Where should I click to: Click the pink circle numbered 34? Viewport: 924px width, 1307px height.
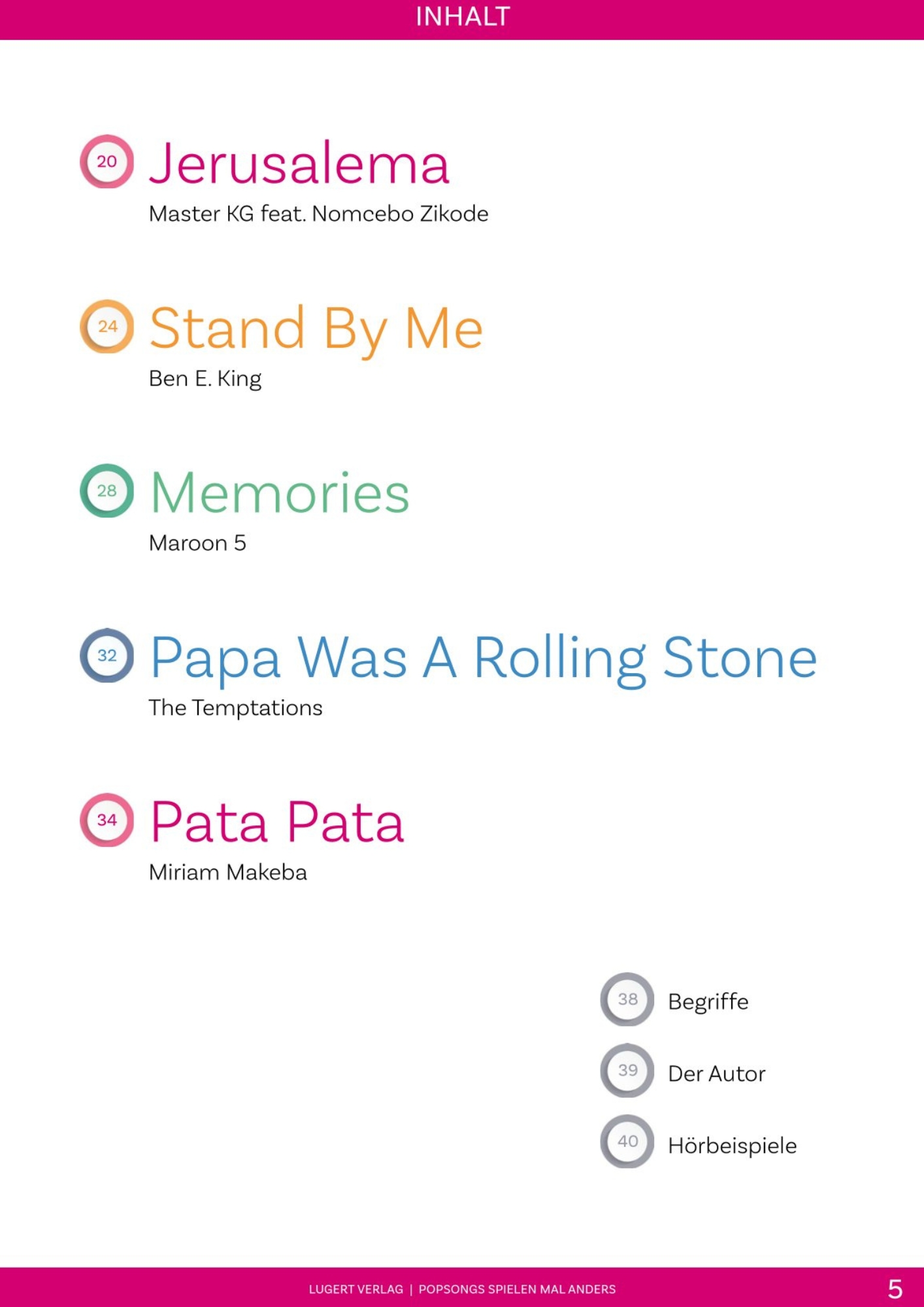[107, 820]
